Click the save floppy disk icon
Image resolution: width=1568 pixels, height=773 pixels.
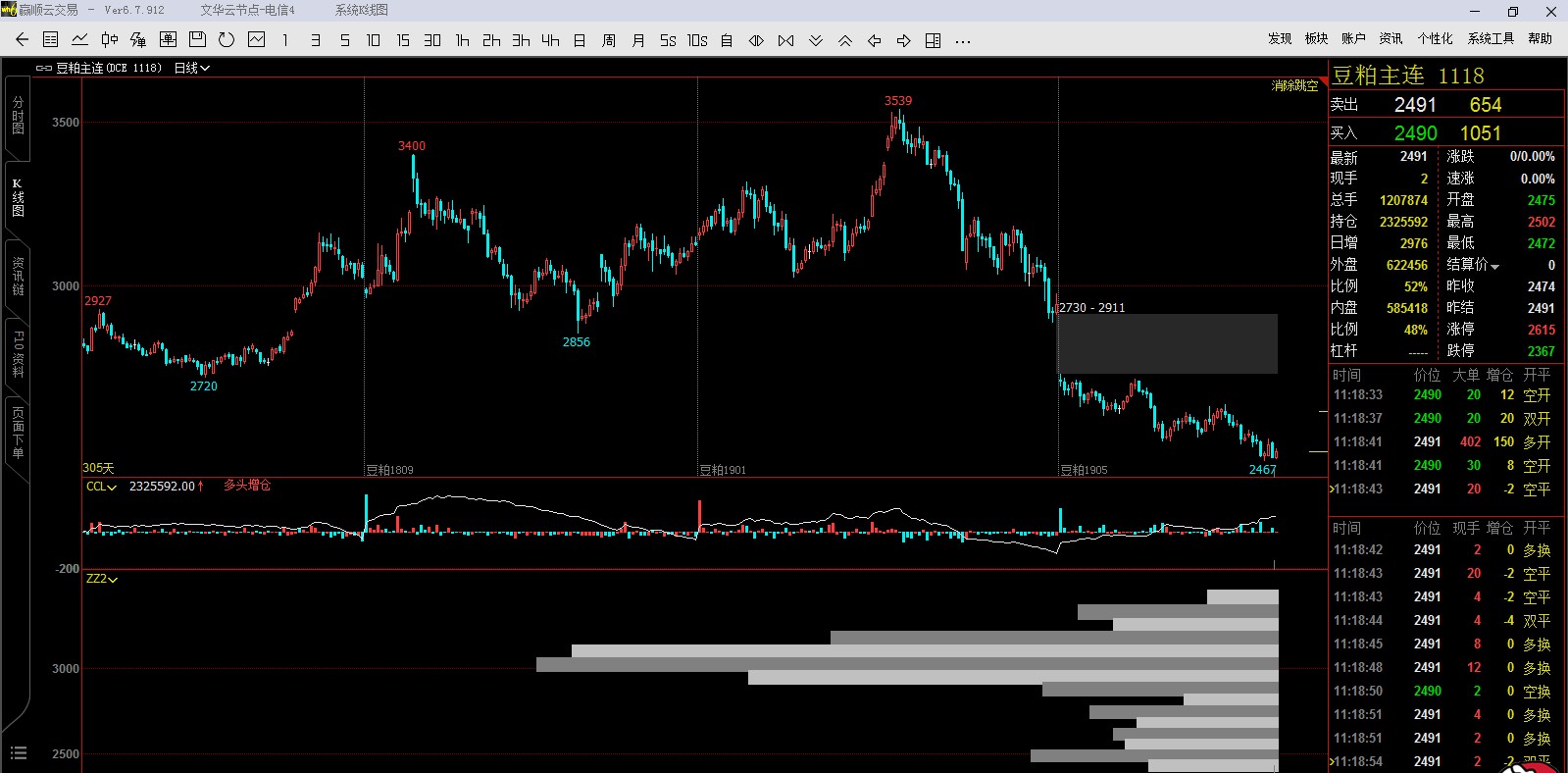pyautogui.click(x=197, y=40)
